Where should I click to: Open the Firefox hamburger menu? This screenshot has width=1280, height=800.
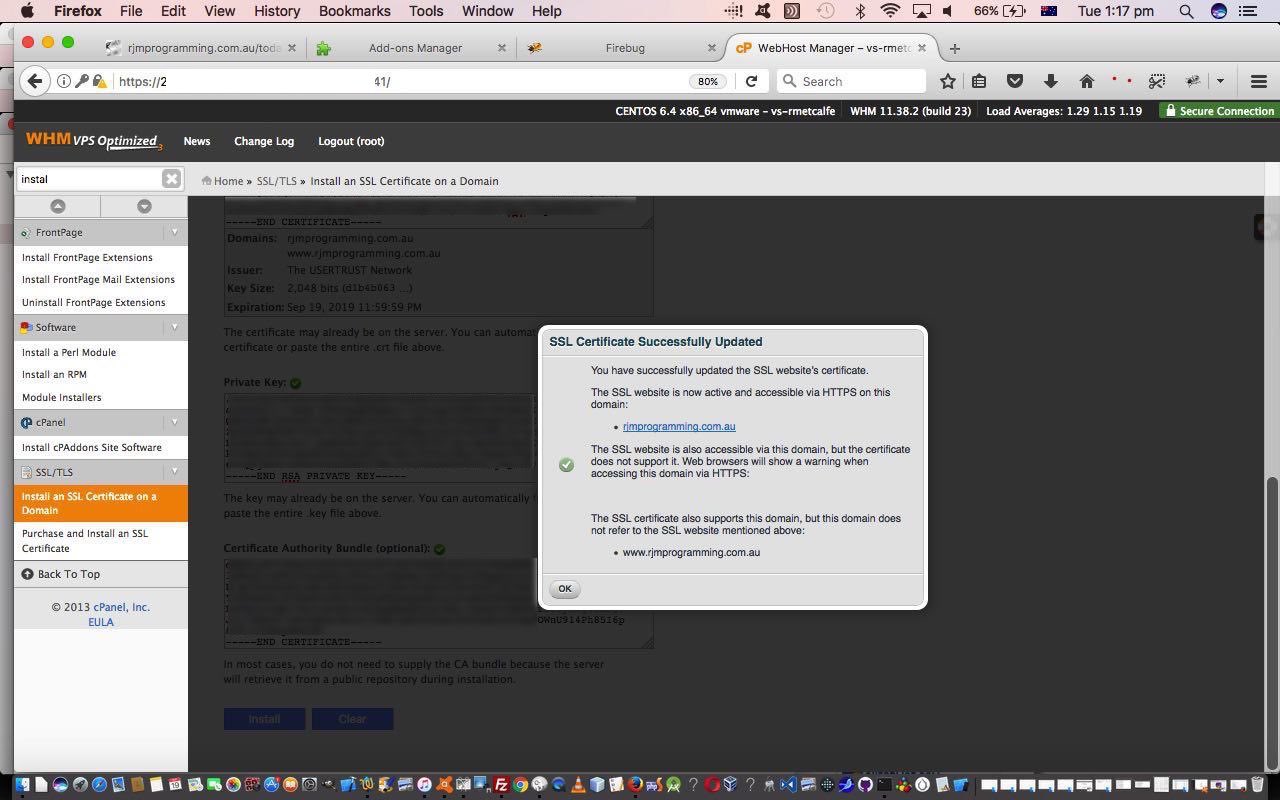click(1259, 81)
